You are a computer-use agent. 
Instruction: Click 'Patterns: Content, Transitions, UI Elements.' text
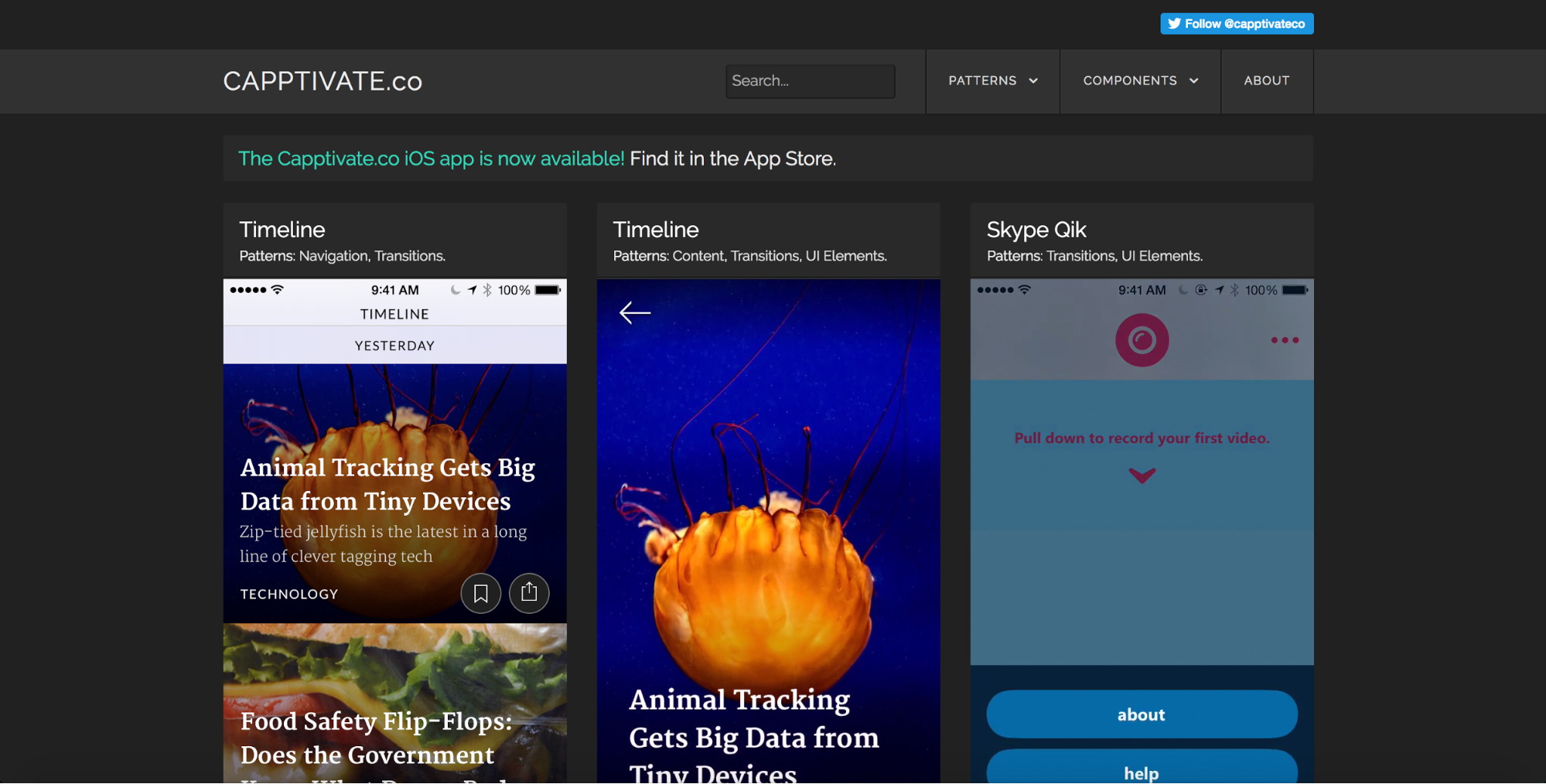click(x=749, y=256)
